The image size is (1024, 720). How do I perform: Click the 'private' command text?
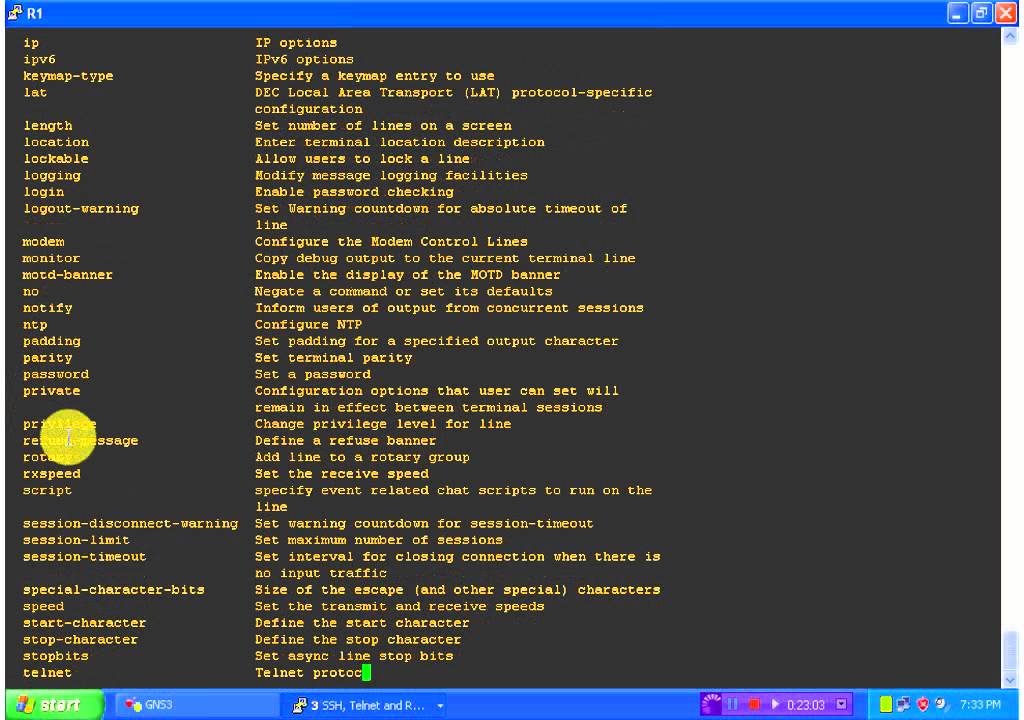[x=52, y=391]
